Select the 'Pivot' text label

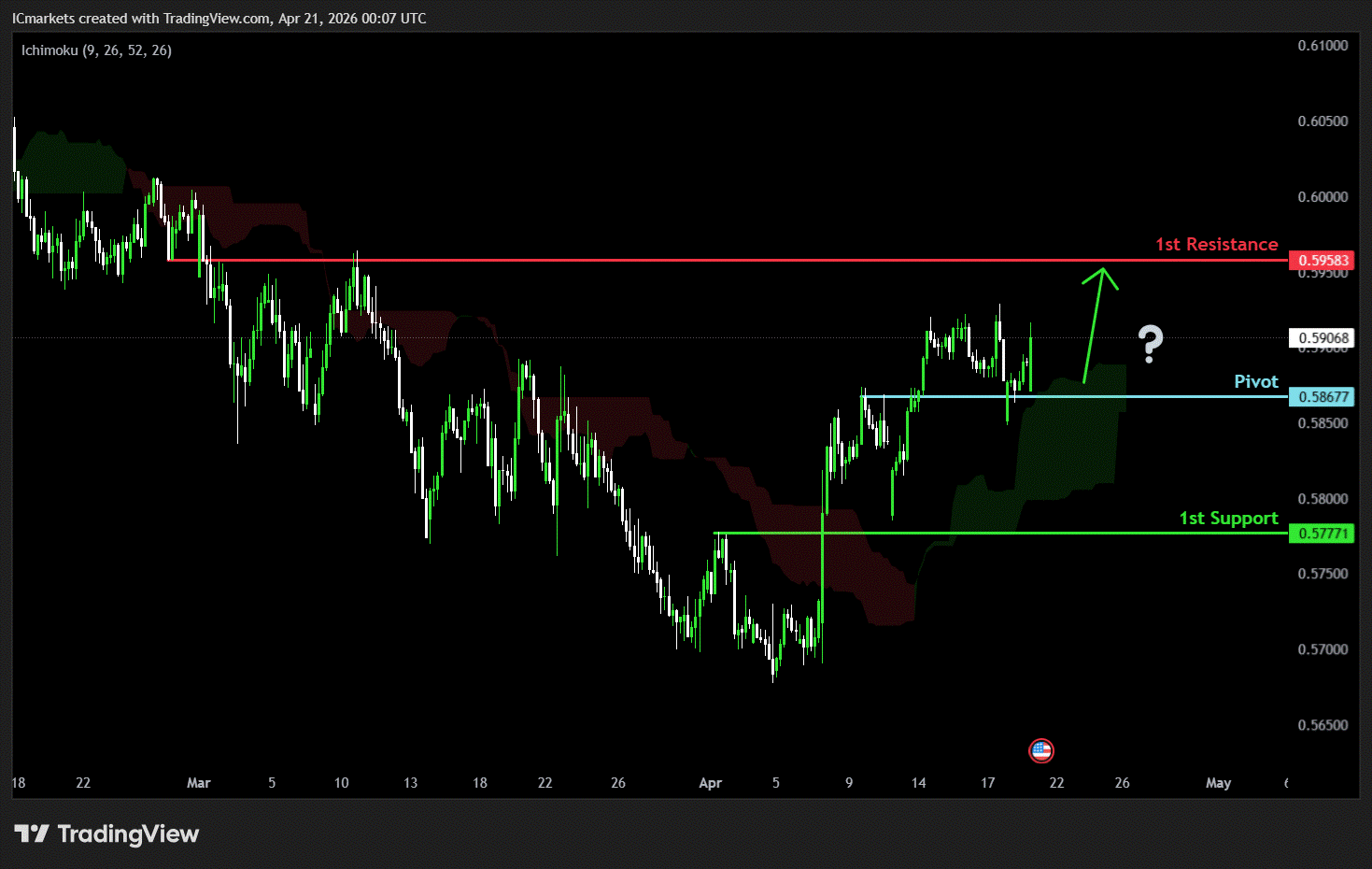[1255, 381]
